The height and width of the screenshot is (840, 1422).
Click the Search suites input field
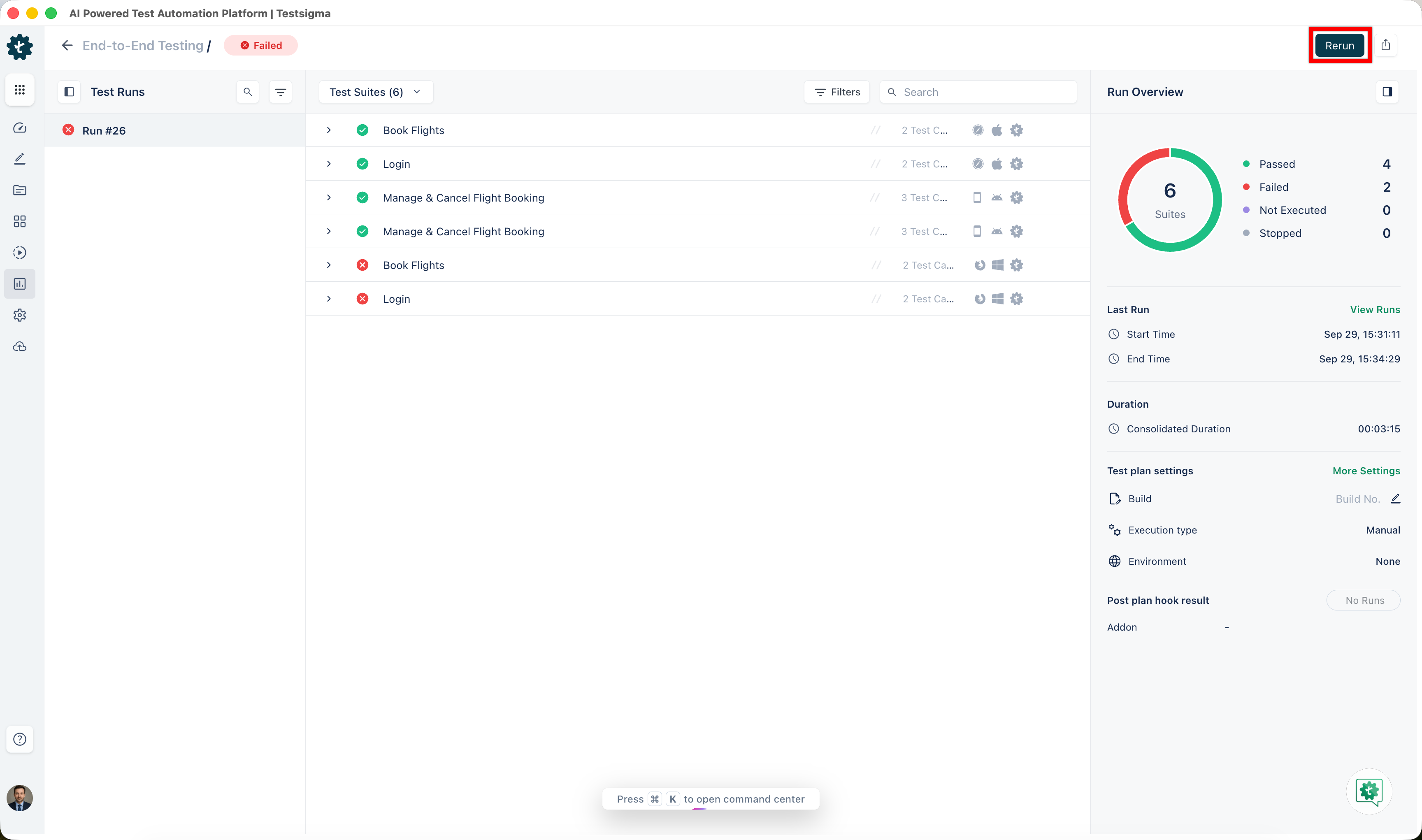[x=978, y=92]
